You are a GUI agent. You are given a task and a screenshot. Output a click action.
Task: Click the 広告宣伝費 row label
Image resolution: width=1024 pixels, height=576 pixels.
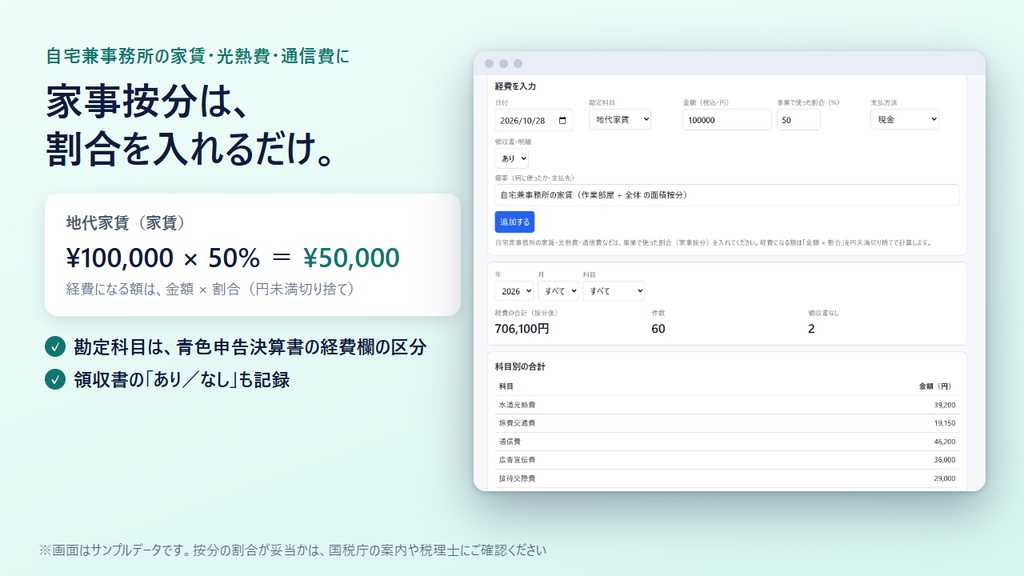[517, 460]
